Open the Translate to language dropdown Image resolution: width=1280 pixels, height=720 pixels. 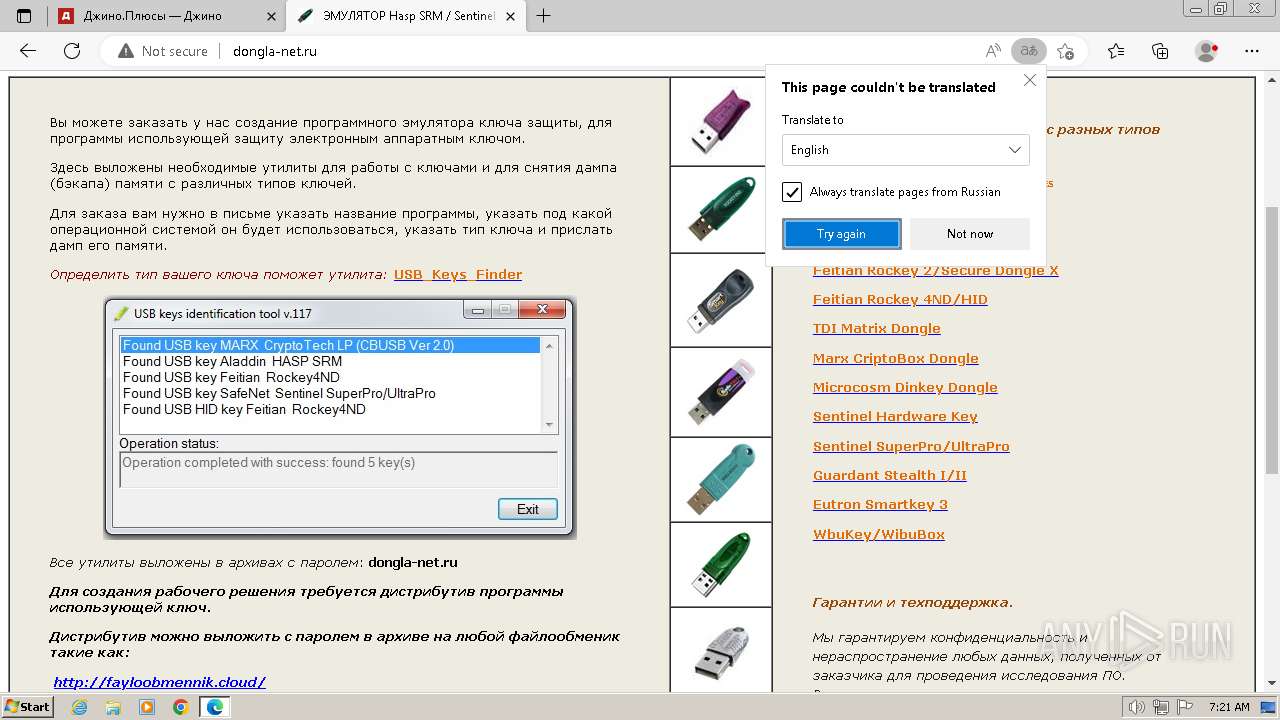(905, 150)
